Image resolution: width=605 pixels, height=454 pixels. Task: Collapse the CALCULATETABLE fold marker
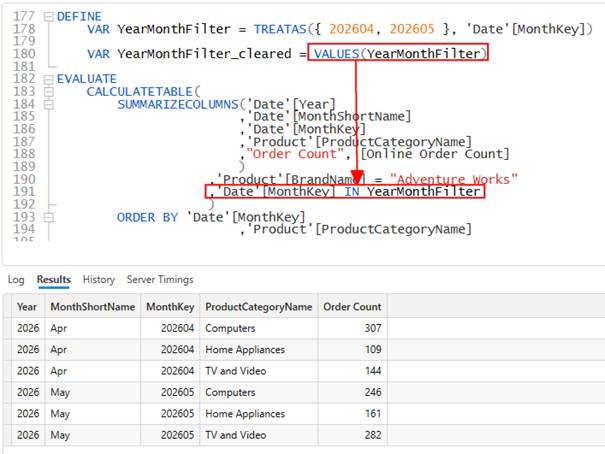(x=48, y=92)
